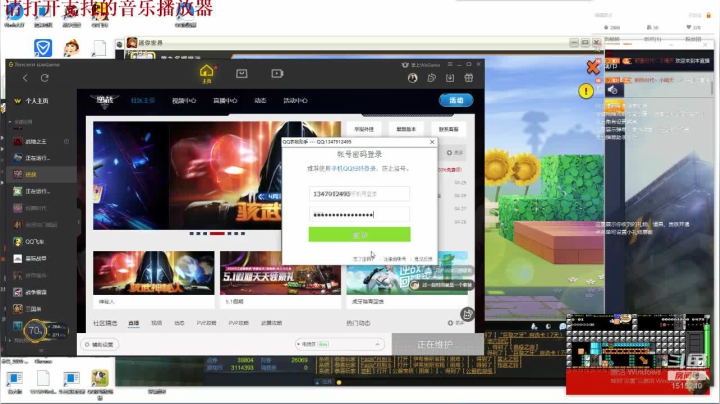Click the blue 活动 button
The image size is (720, 404).
tap(456, 100)
